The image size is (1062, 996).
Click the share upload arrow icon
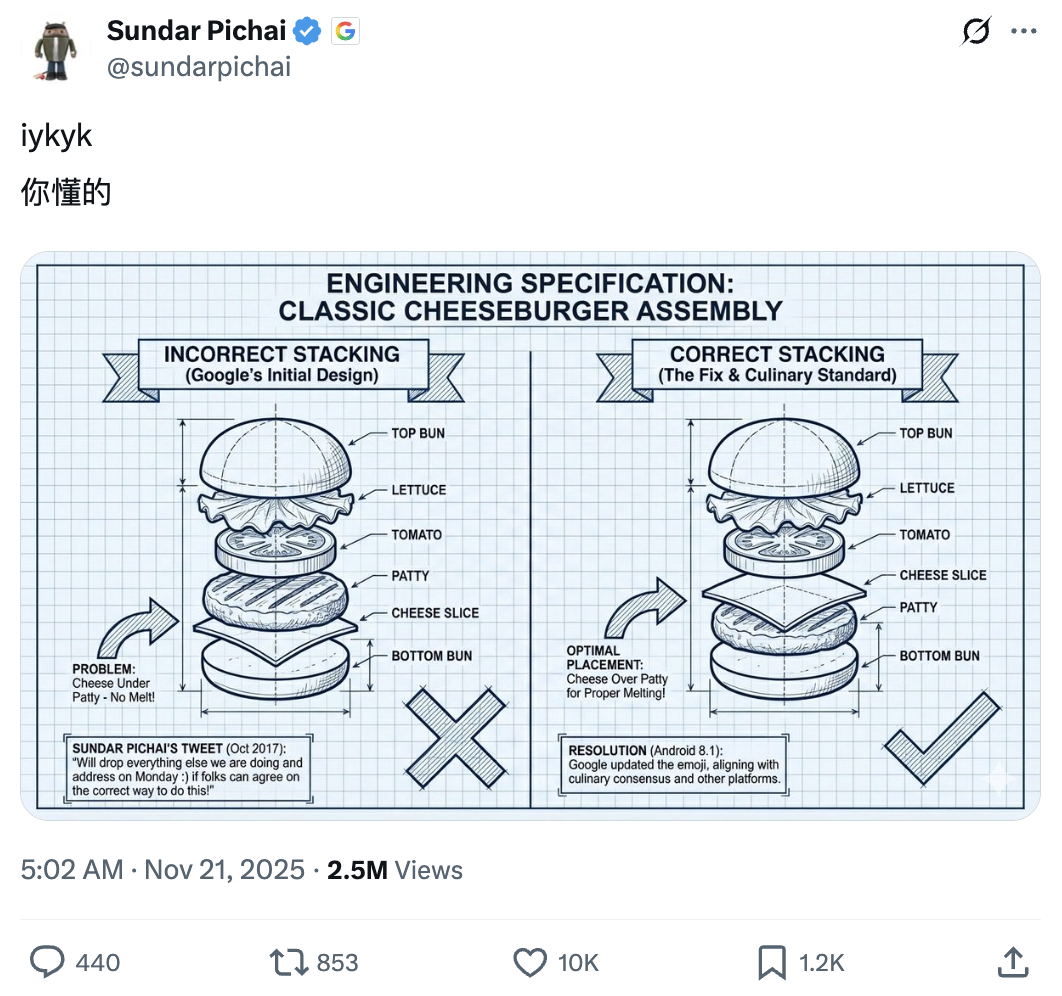click(x=1013, y=962)
